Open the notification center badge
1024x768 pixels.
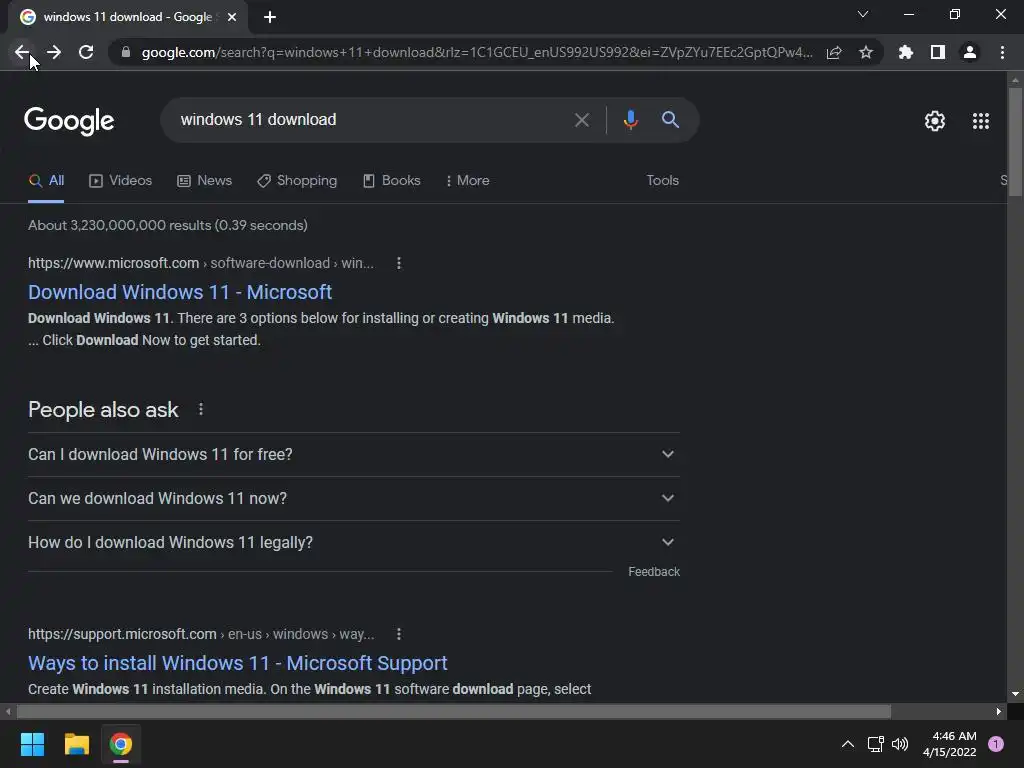point(996,744)
